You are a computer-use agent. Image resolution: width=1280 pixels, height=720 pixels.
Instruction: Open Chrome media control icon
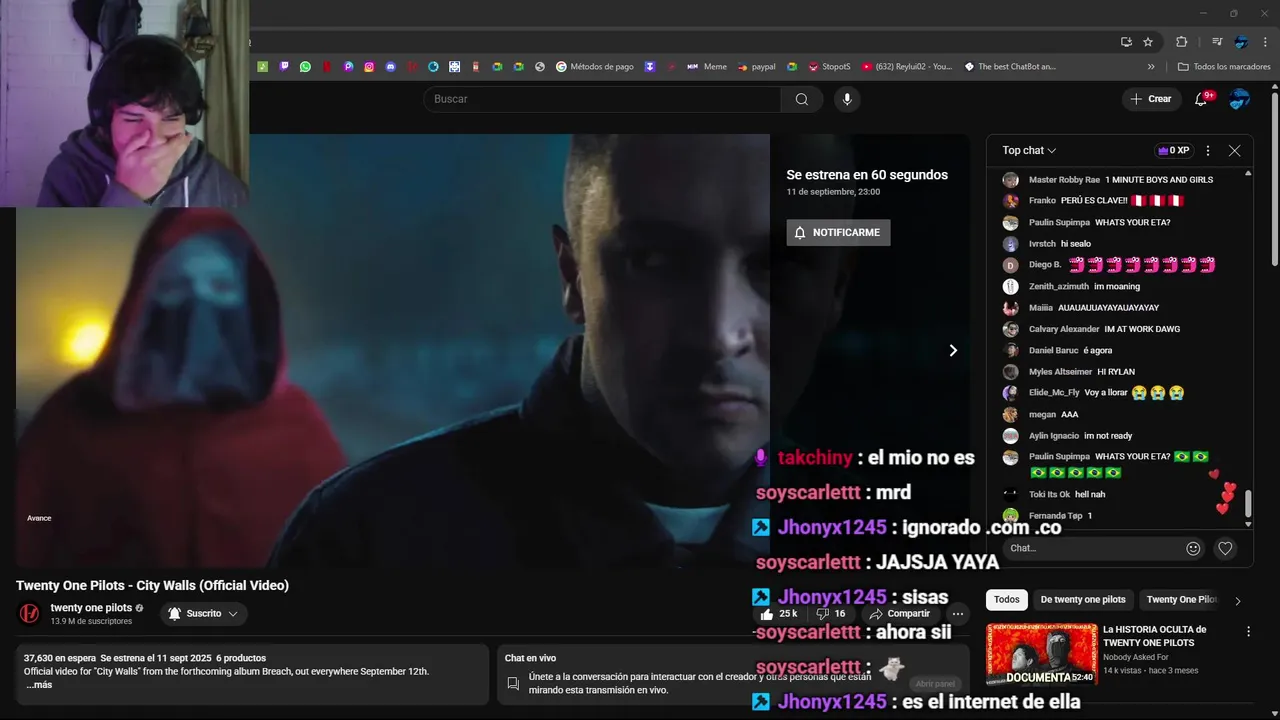click(x=1217, y=42)
